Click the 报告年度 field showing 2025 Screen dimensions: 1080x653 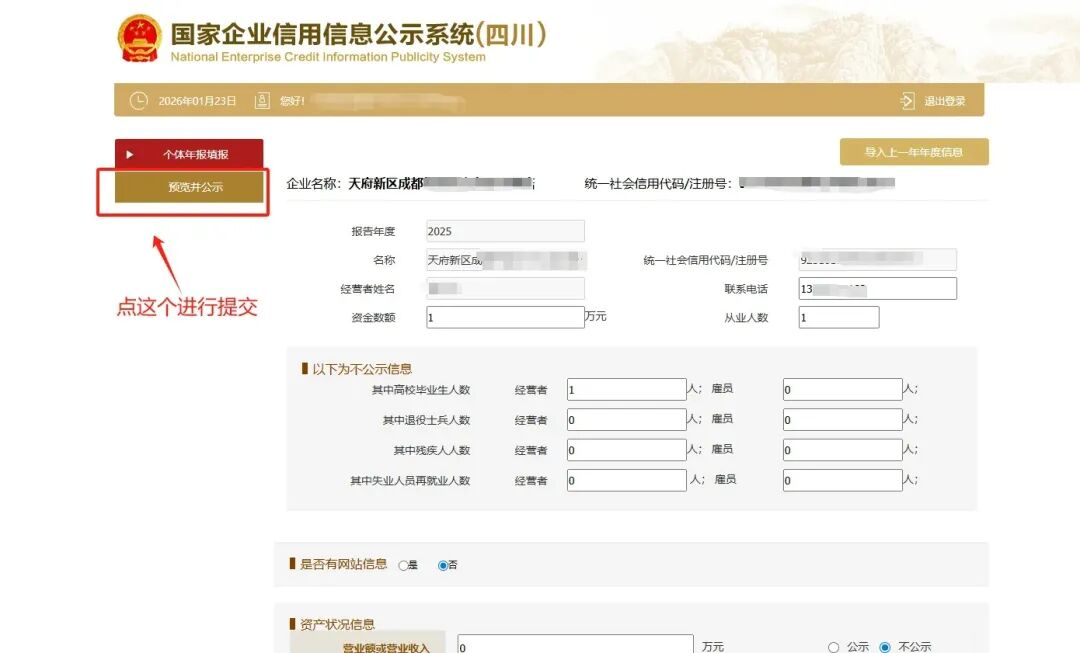505,230
